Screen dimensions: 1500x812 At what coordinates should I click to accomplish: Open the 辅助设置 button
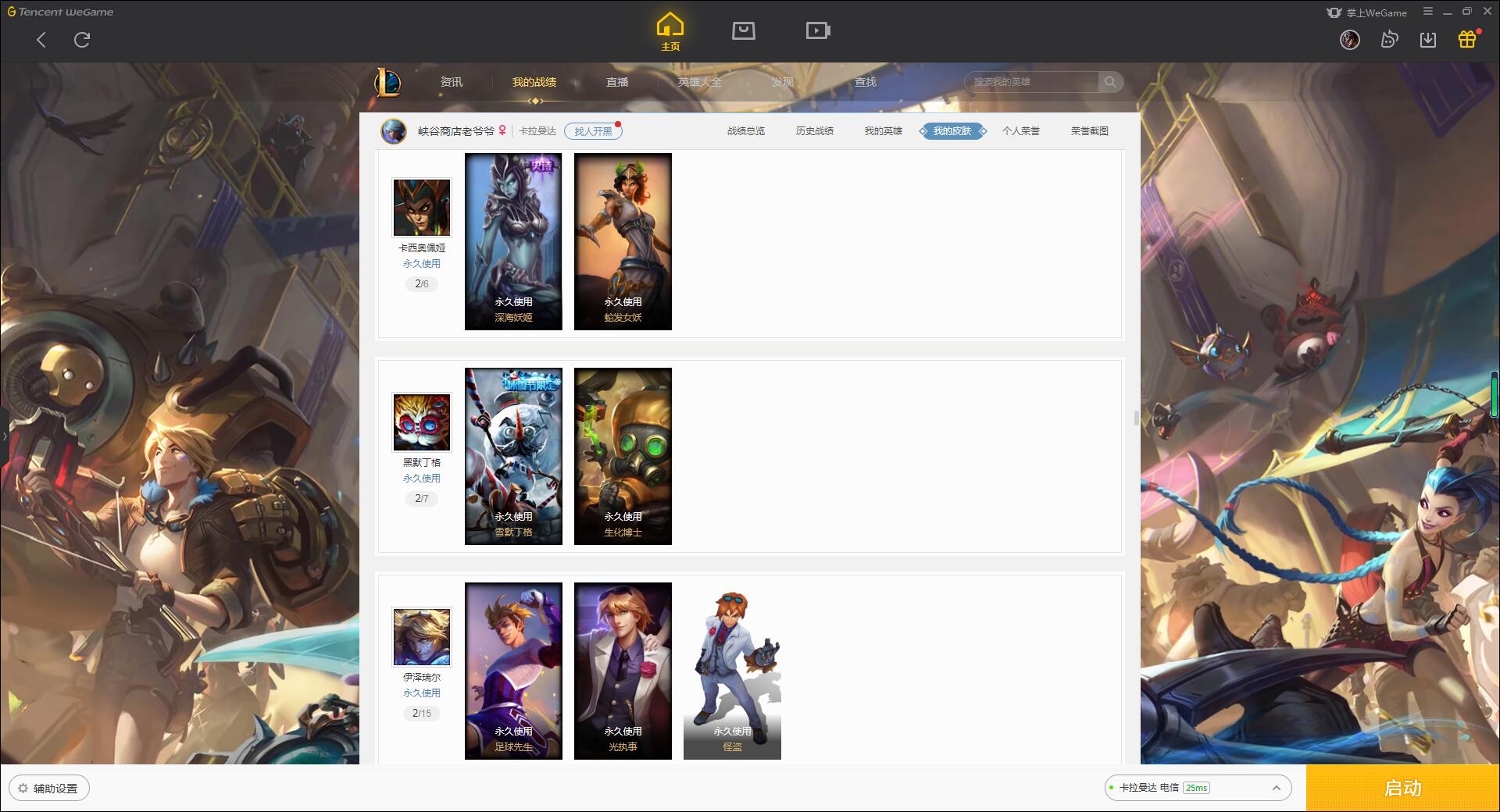pyautogui.click(x=49, y=789)
